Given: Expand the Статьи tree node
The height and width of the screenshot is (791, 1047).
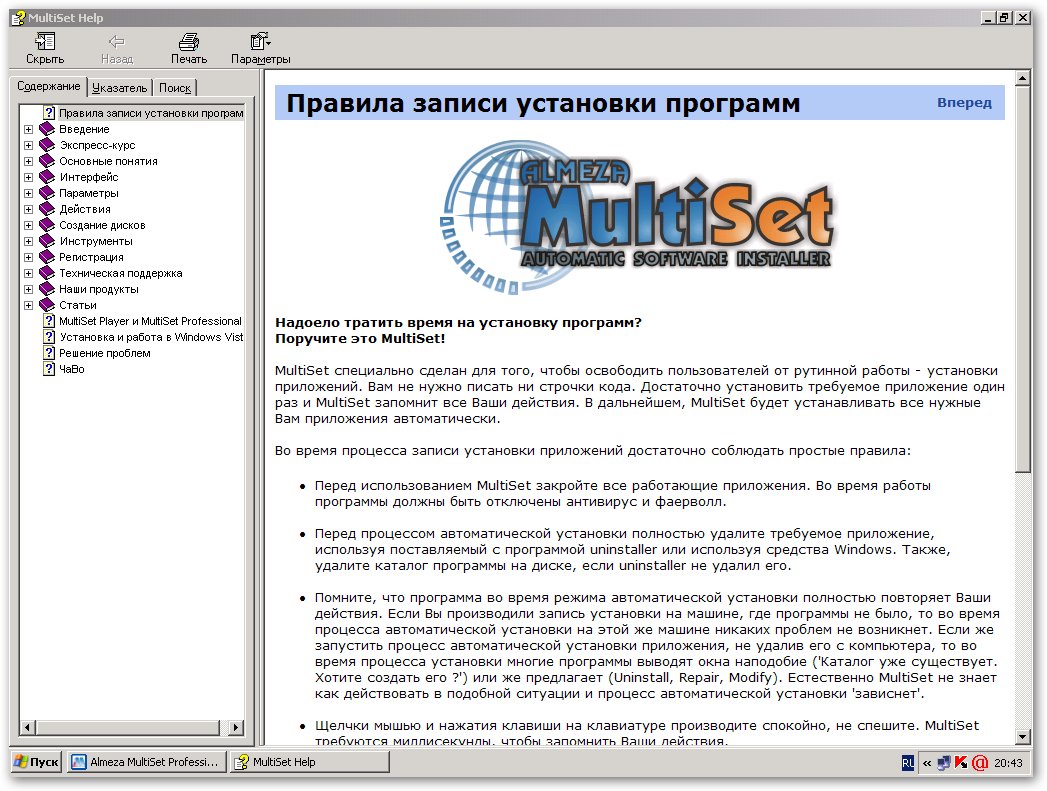Looking at the screenshot, I should point(28,305).
